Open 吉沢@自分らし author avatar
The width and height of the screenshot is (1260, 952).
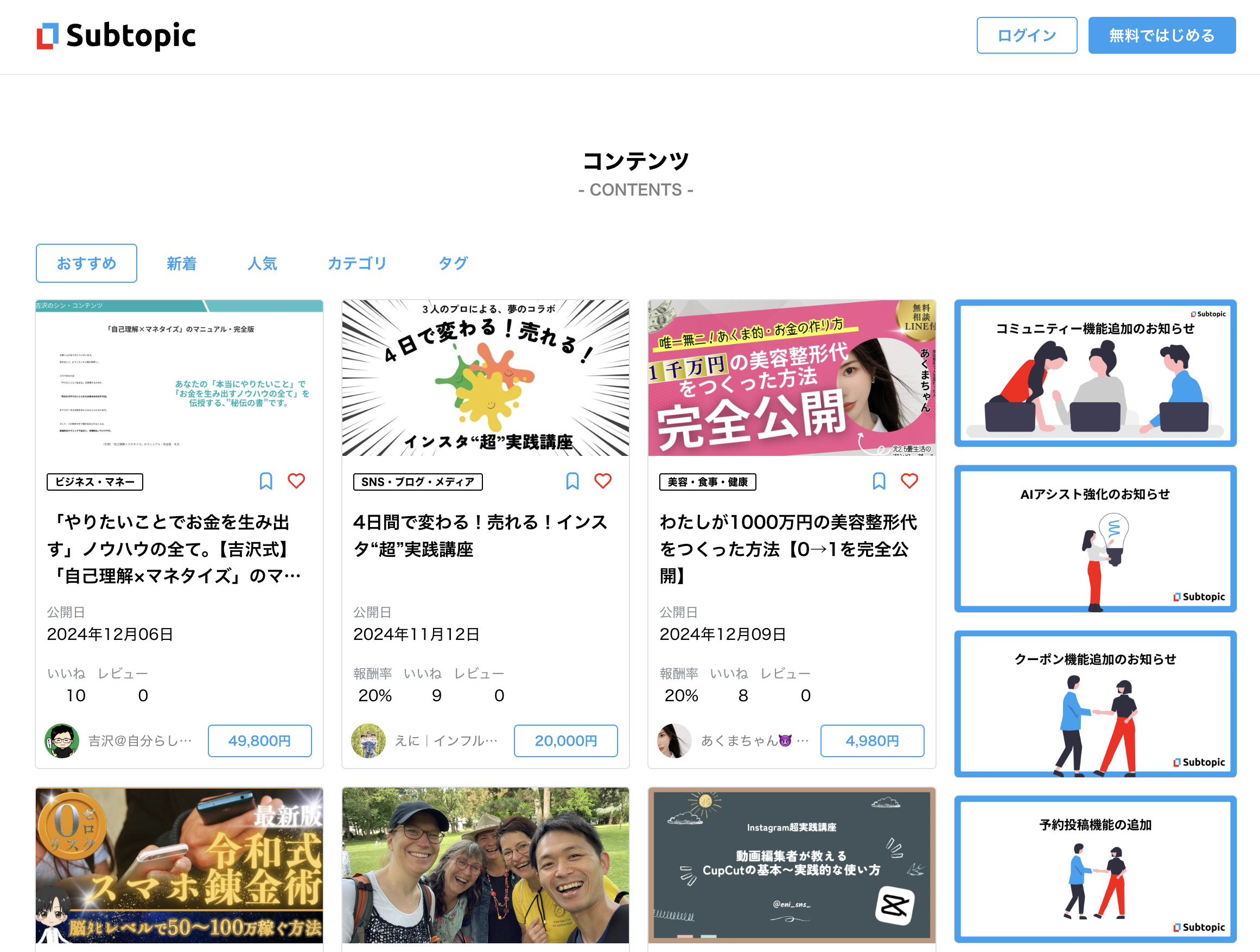point(61,741)
